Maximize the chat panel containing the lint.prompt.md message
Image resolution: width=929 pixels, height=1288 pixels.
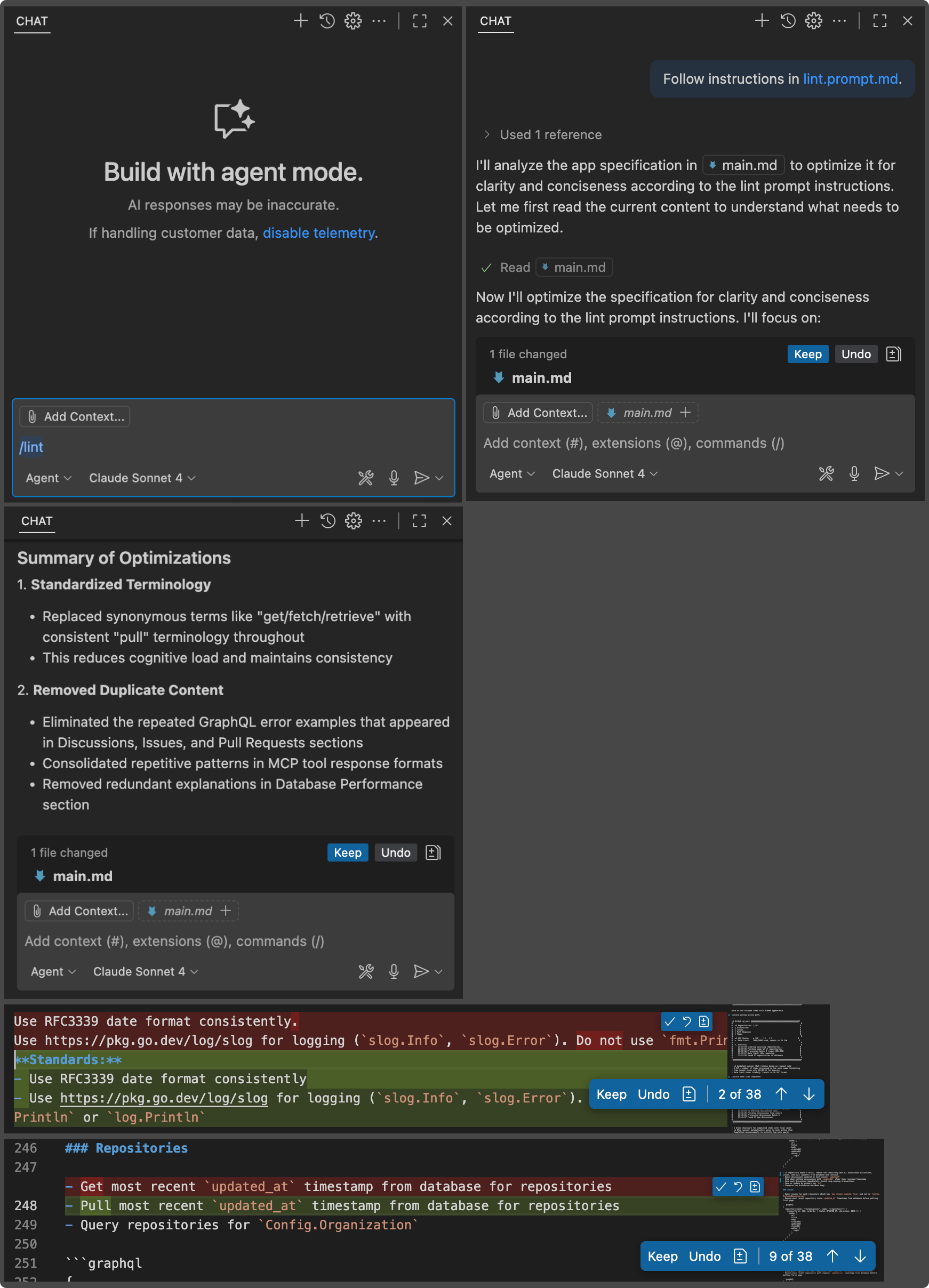pos(879,21)
